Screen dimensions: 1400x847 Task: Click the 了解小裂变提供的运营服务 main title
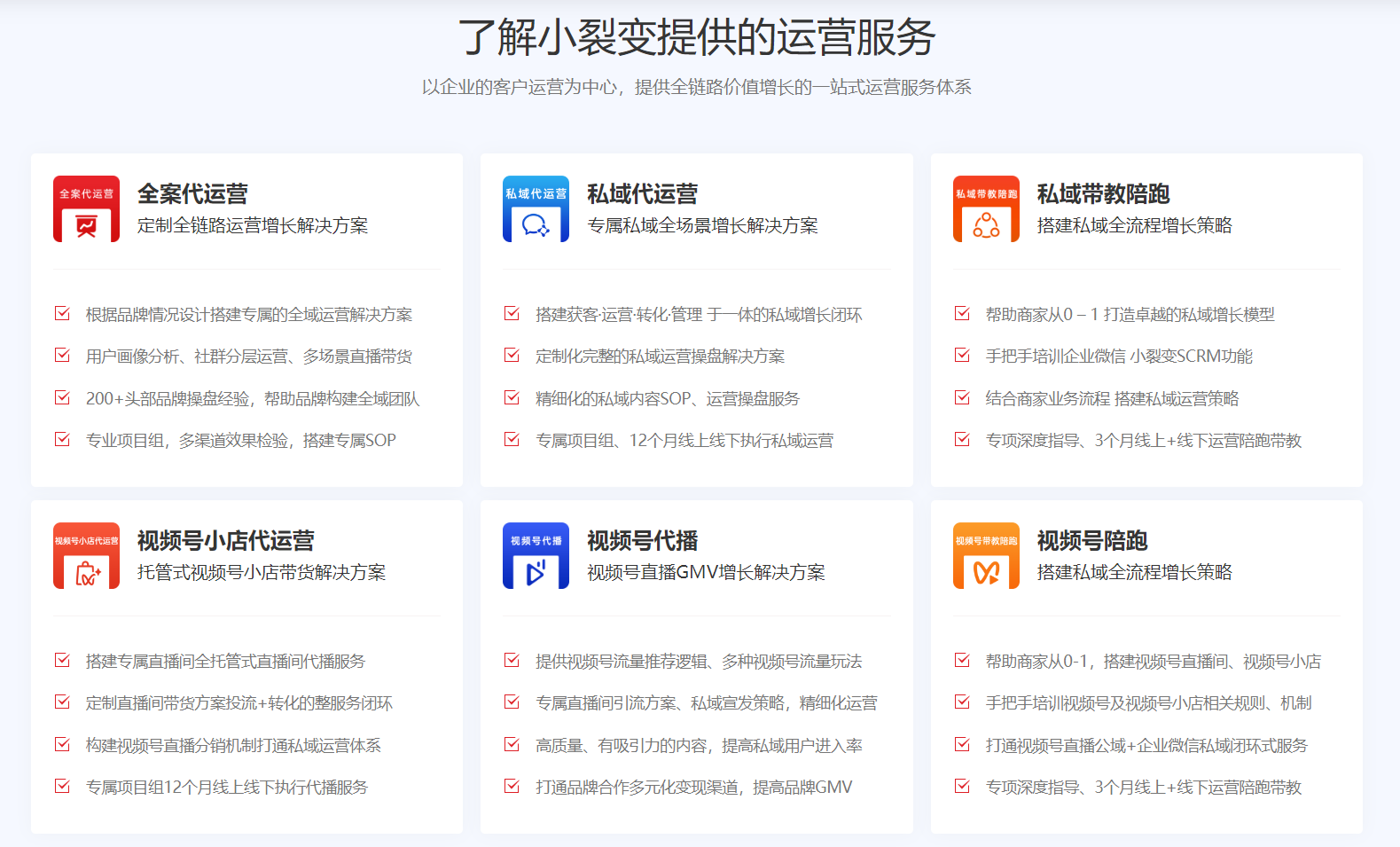tap(696, 37)
